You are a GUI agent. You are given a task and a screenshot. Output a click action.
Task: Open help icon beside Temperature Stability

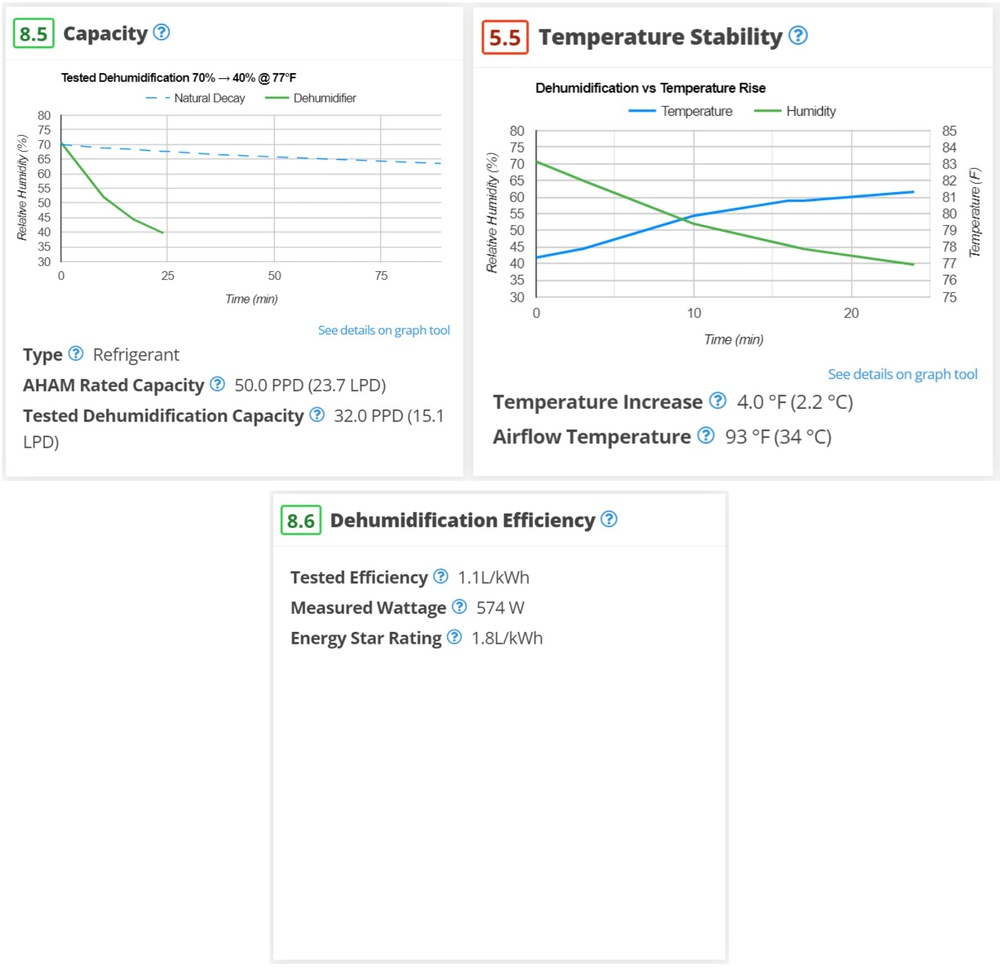797,36
